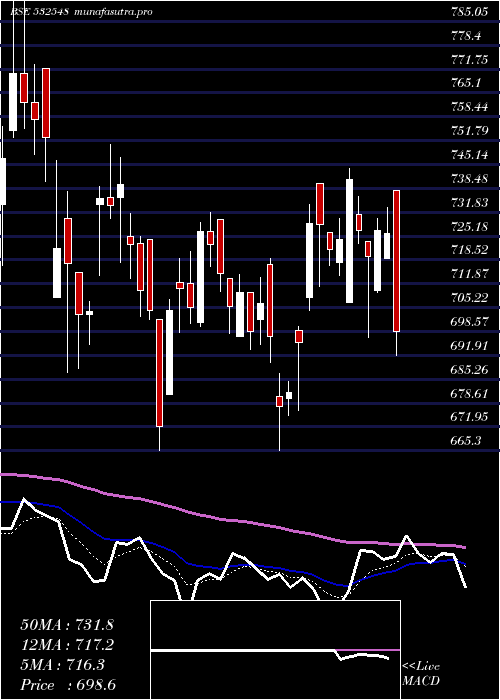Click the price label 718.52

[468, 250]
